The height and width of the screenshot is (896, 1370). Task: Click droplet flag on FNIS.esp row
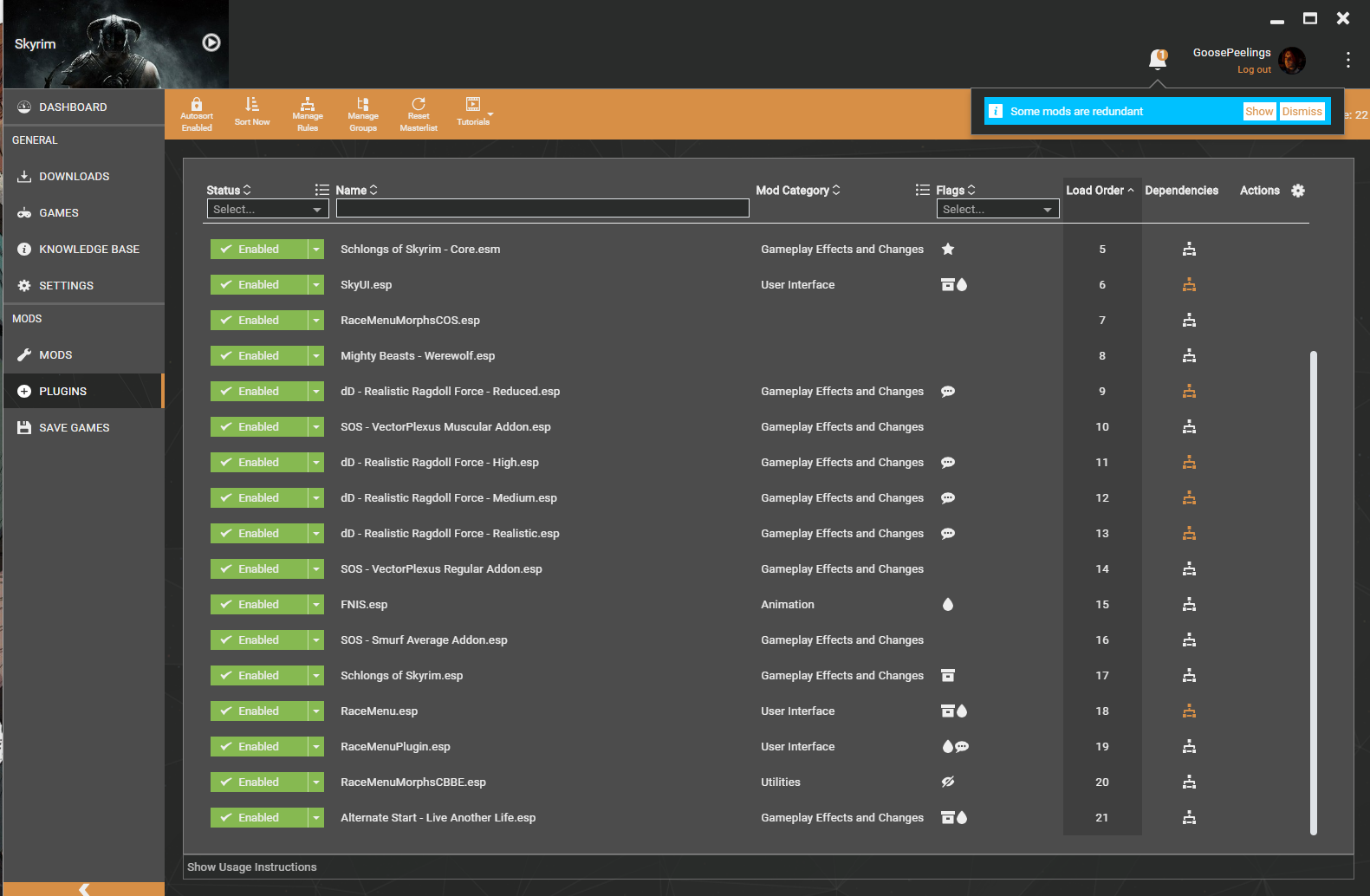coord(948,605)
